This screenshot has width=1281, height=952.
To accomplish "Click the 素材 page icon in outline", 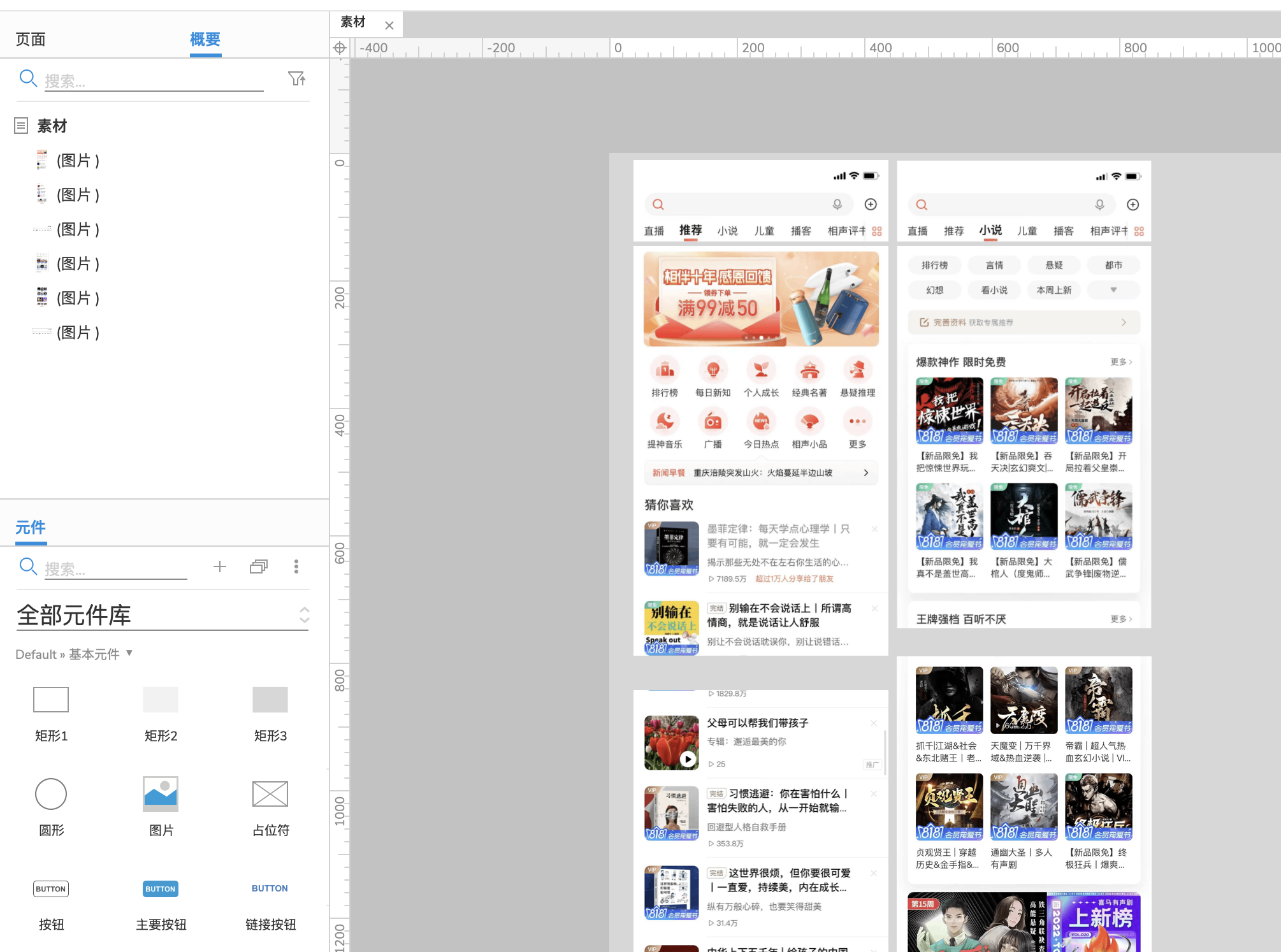I will (x=21, y=126).
